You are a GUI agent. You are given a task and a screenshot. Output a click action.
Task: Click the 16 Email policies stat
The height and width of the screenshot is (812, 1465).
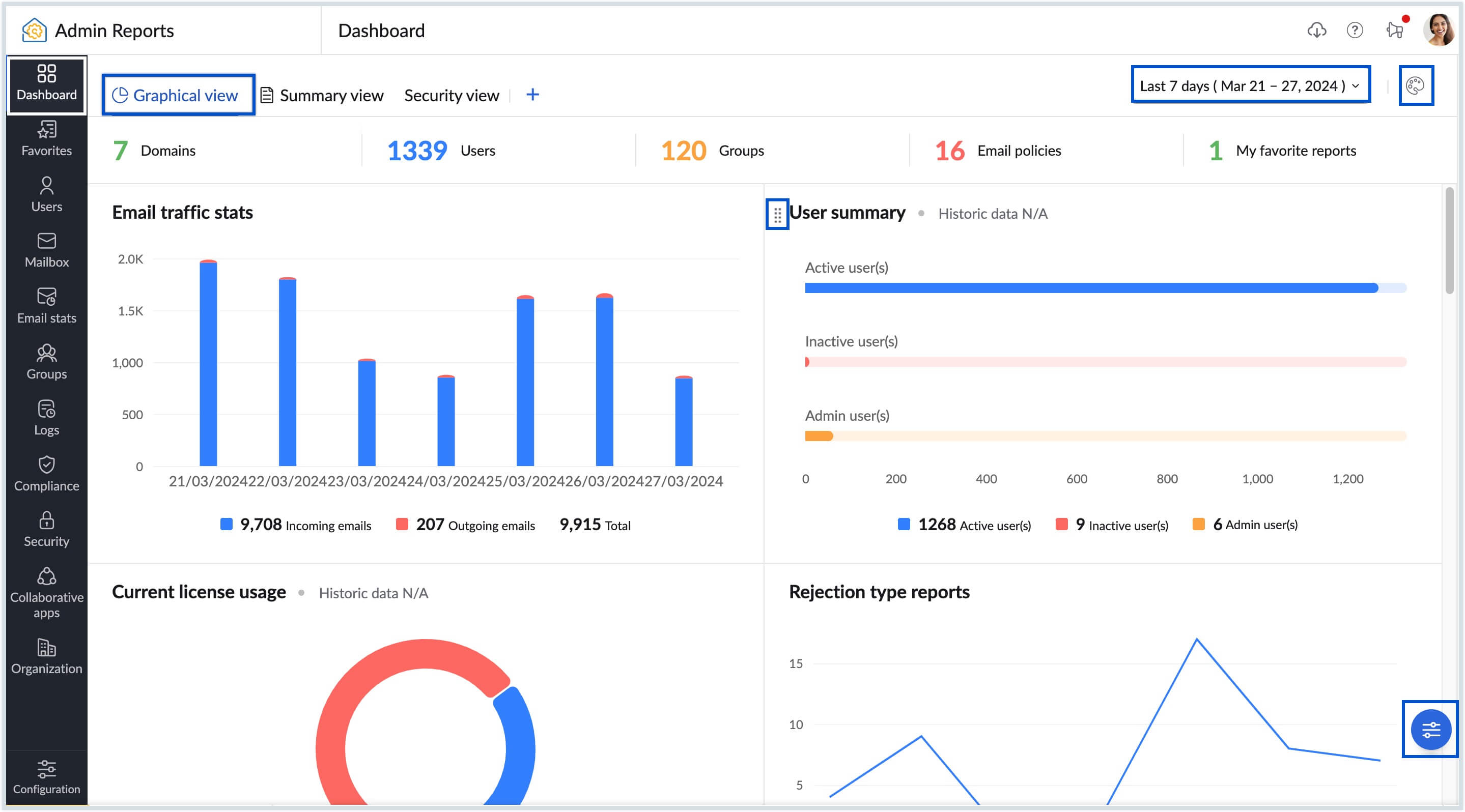coord(998,151)
